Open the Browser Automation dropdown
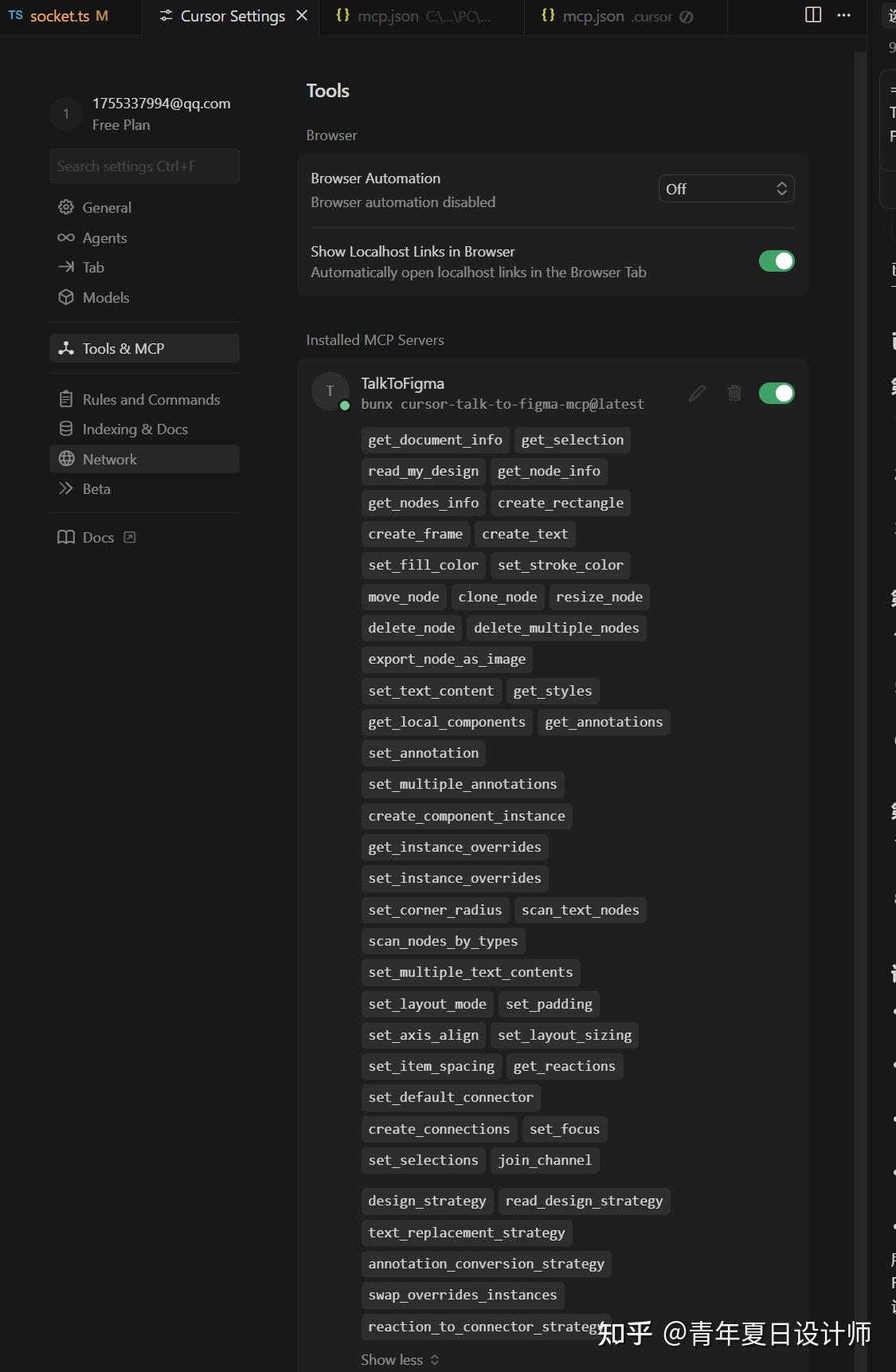 726,189
